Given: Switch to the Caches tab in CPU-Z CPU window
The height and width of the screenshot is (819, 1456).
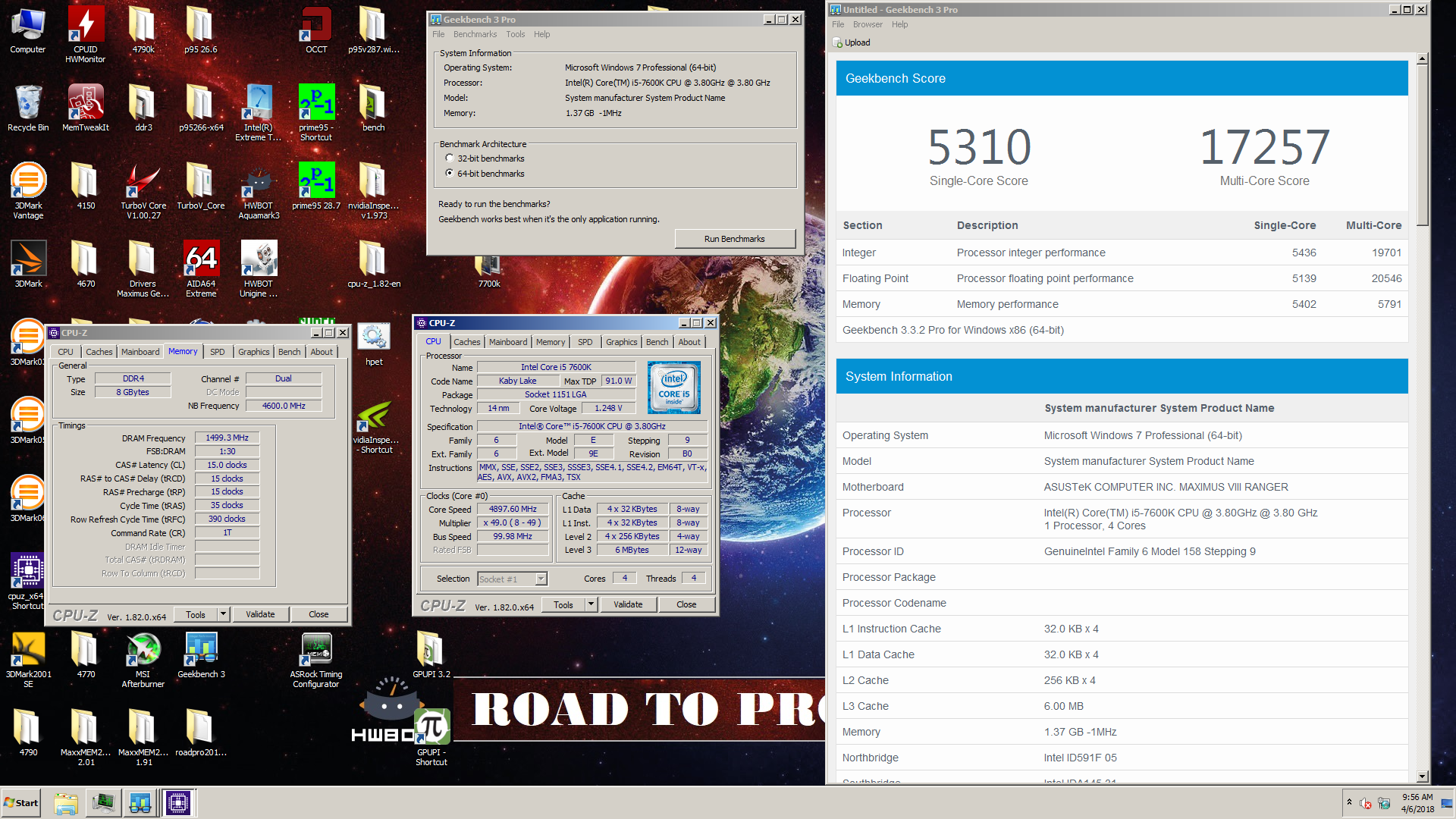Looking at the screenshot, I should [466, 342].
